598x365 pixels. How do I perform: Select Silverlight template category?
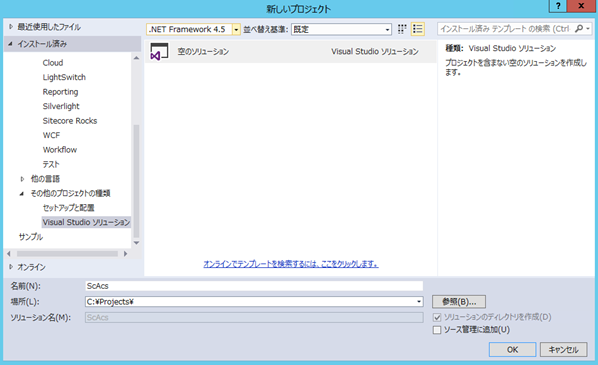[61, 106]
